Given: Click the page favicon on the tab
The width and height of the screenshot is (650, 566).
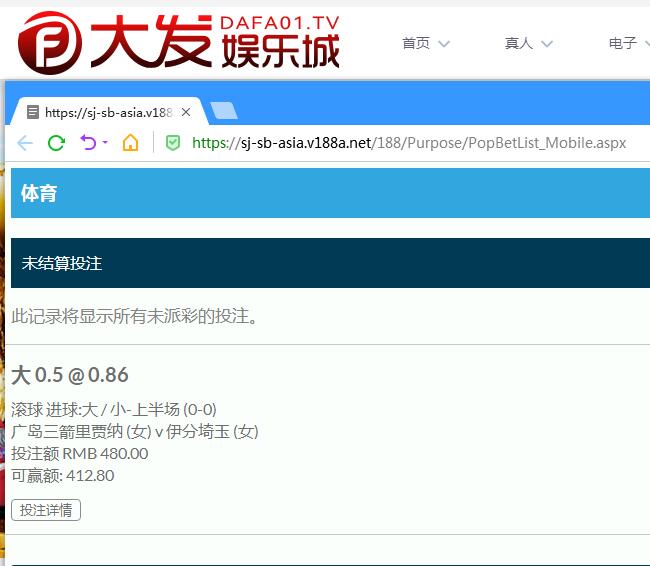Looking at the screenshot, I should (x=33, y=112).
